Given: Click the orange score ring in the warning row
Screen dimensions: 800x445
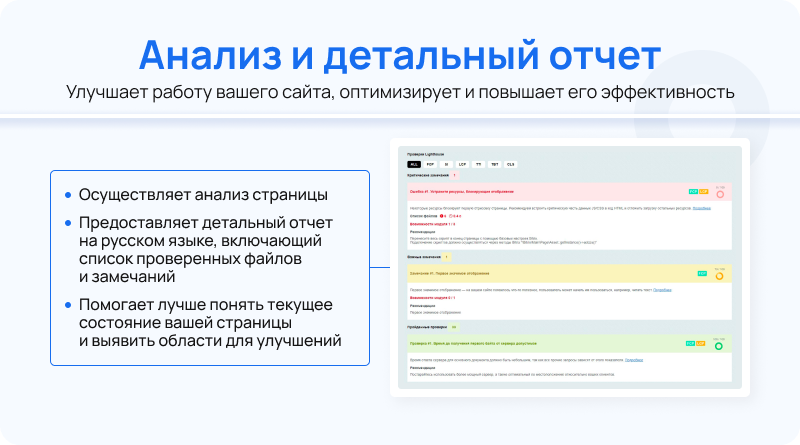Looking at the screenshot, I should 719,276.
